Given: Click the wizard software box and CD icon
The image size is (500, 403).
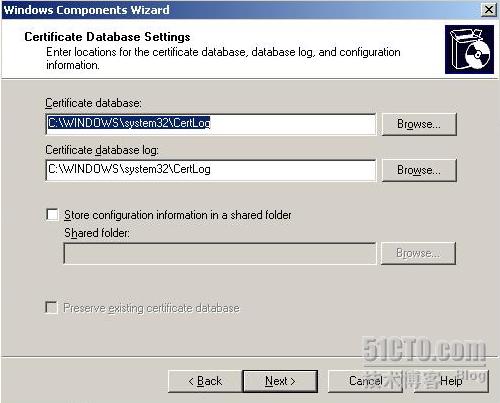Looking at the screenshot, I should (x=469, y=49).
